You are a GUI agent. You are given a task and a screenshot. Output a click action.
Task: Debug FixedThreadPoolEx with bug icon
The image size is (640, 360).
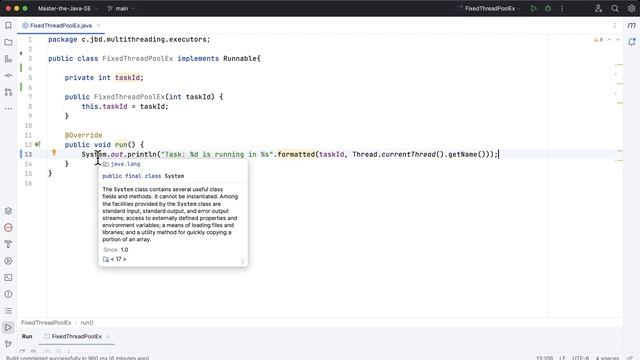[x=548, y=8]
